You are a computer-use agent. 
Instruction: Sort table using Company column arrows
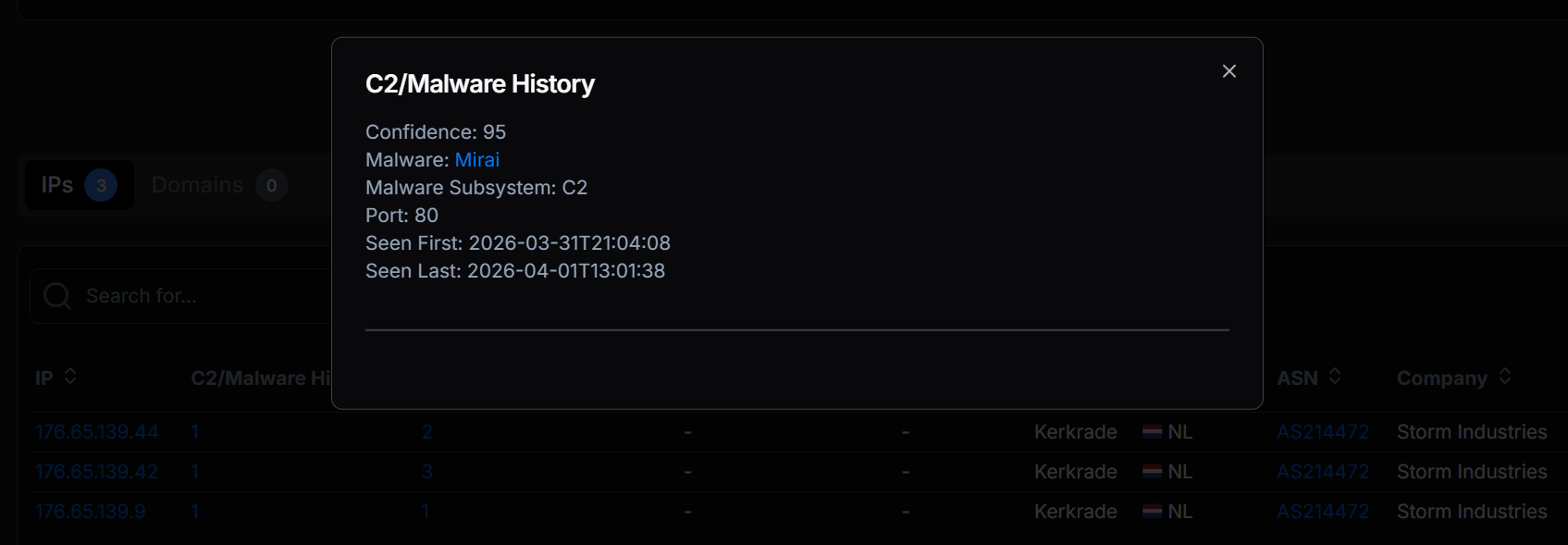(x=1505, y=377)
